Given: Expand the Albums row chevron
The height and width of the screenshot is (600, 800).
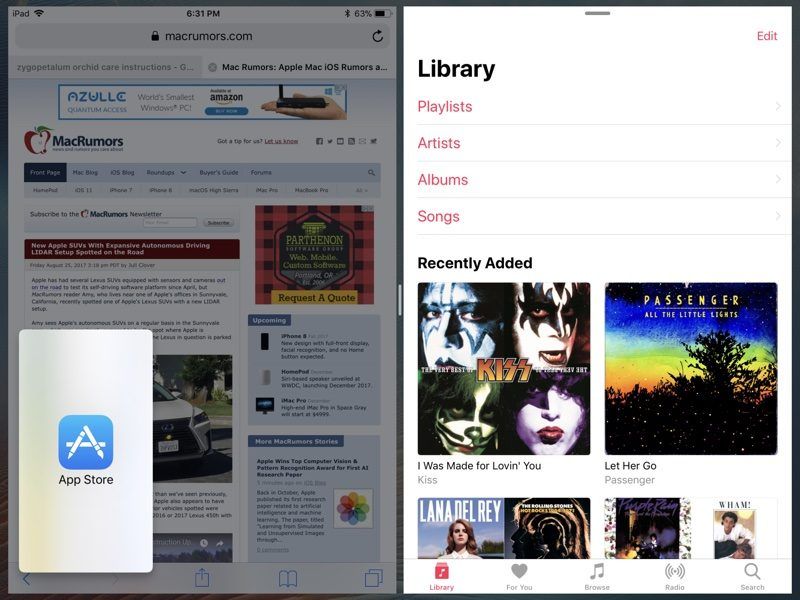Looking at the screenshot, I should [778, 180].
